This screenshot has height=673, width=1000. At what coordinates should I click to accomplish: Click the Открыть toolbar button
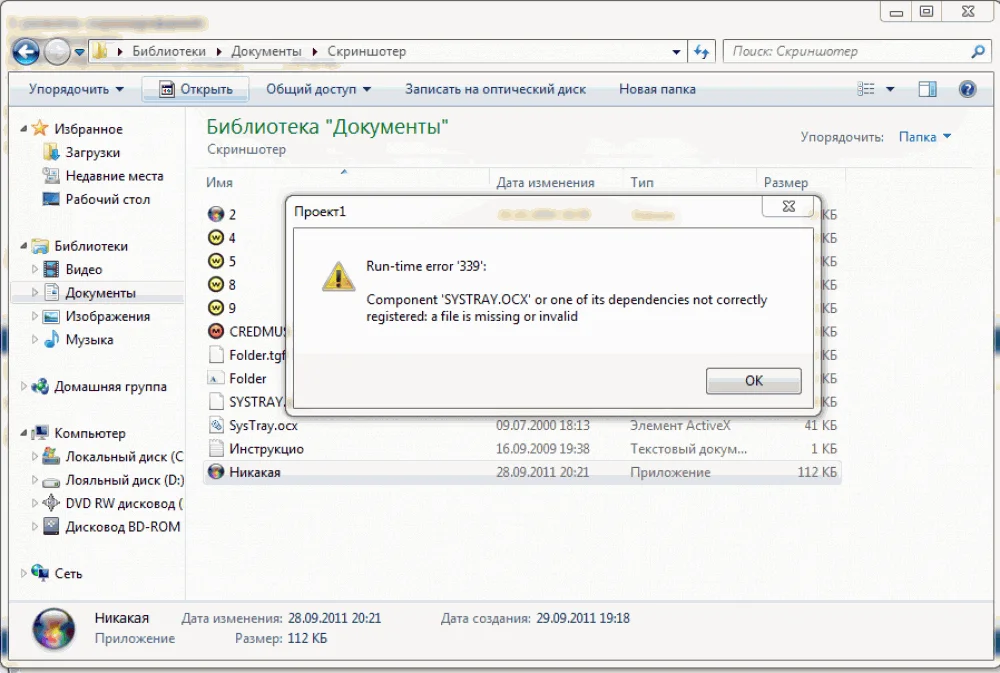pos(196,89)
